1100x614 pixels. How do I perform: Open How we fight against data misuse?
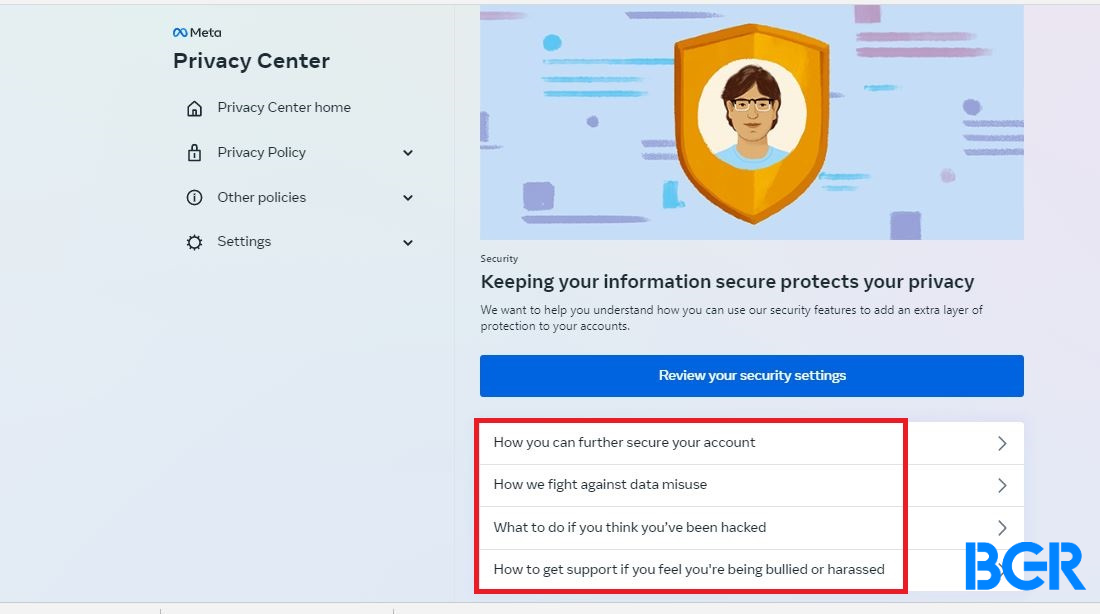751,485
